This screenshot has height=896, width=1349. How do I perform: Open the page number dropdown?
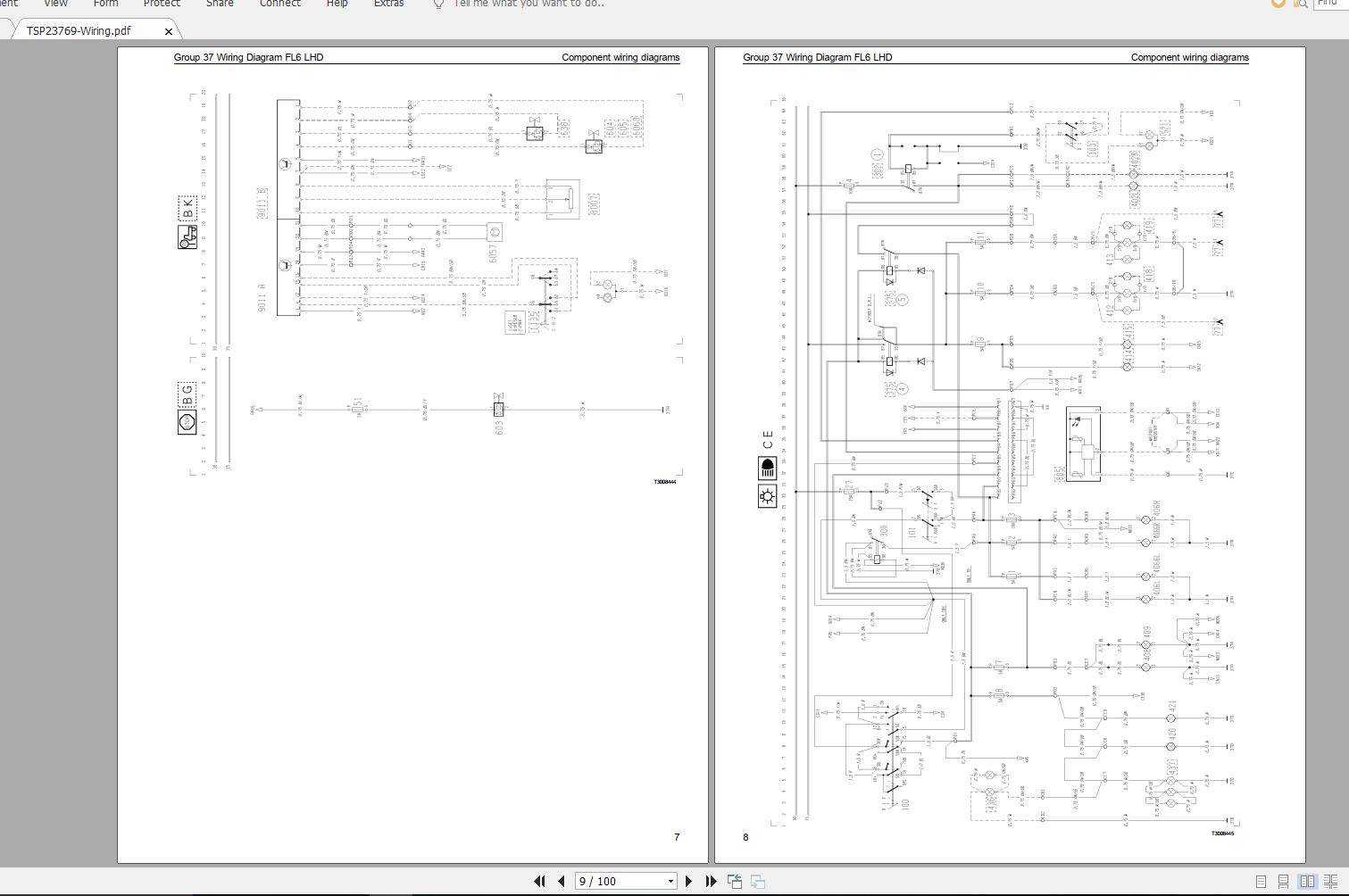click(670, 881)
